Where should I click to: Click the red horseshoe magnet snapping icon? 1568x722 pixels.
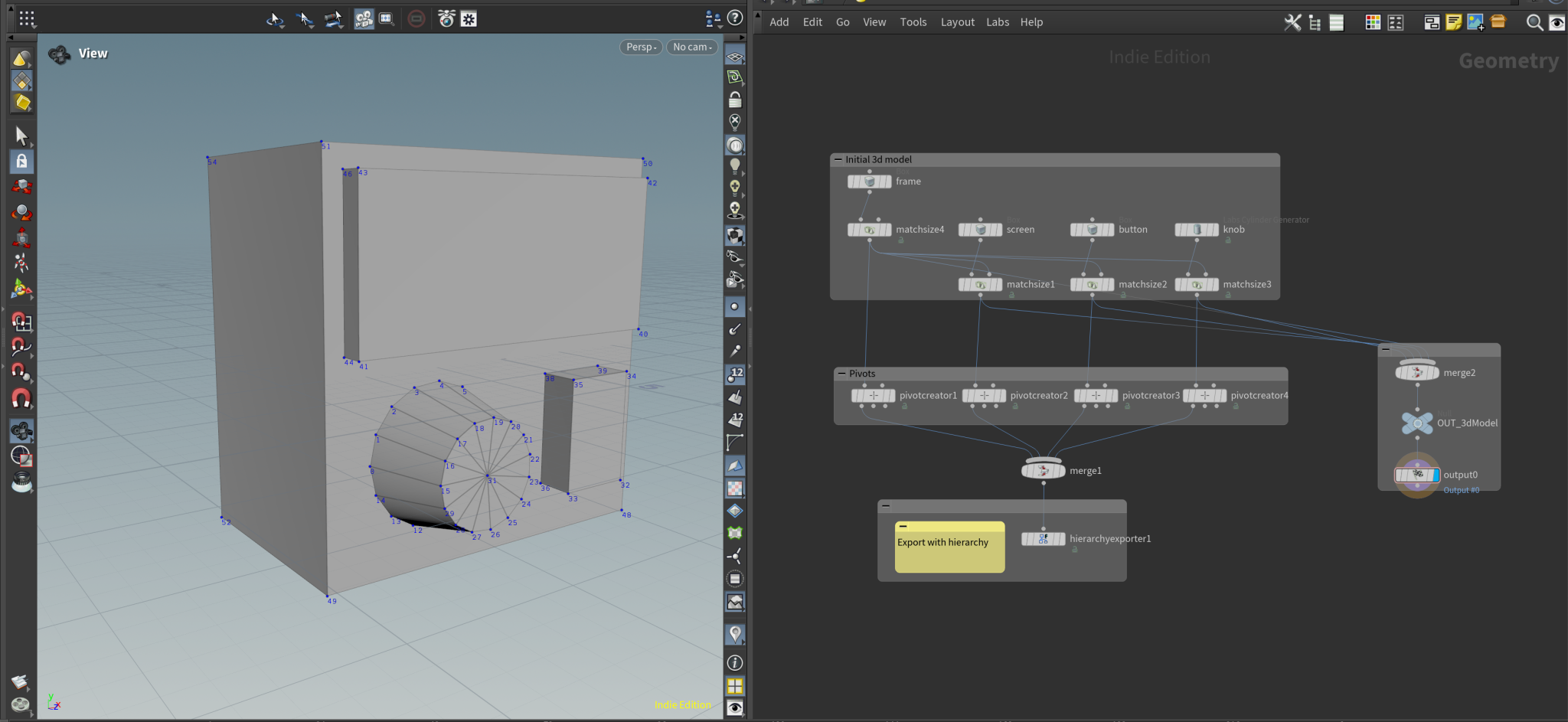21,399
